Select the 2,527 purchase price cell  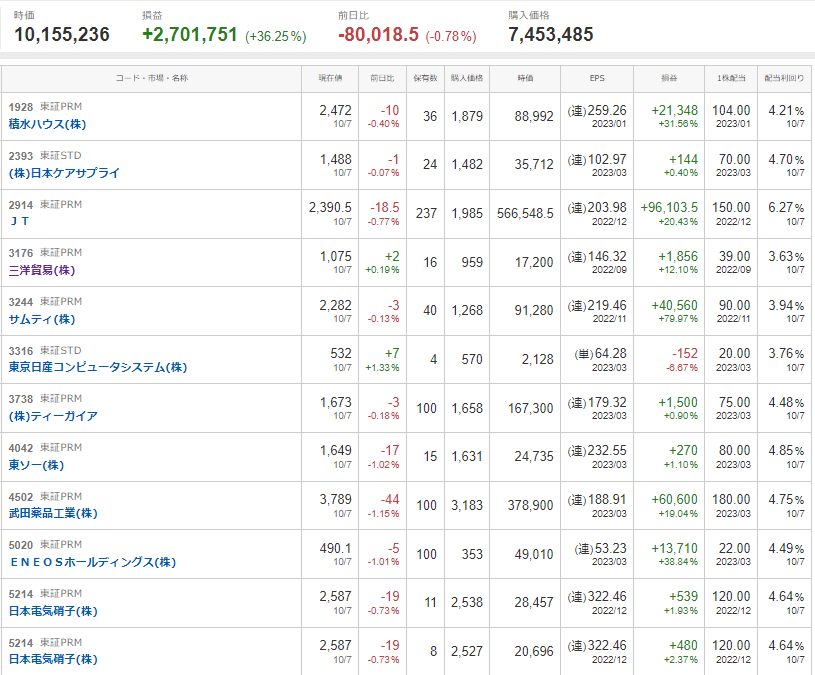pyautogui.click(x=467, y=652)
